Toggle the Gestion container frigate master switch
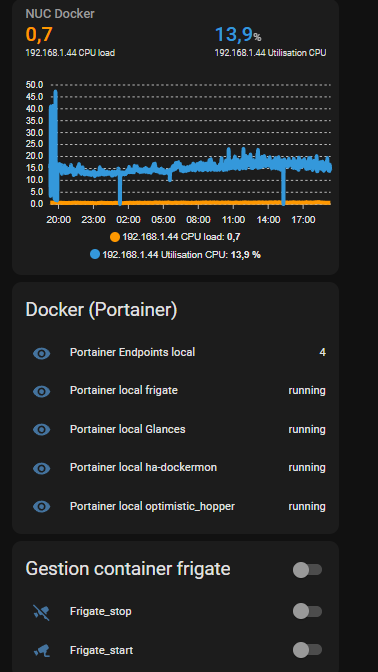 tap(307, 570)
